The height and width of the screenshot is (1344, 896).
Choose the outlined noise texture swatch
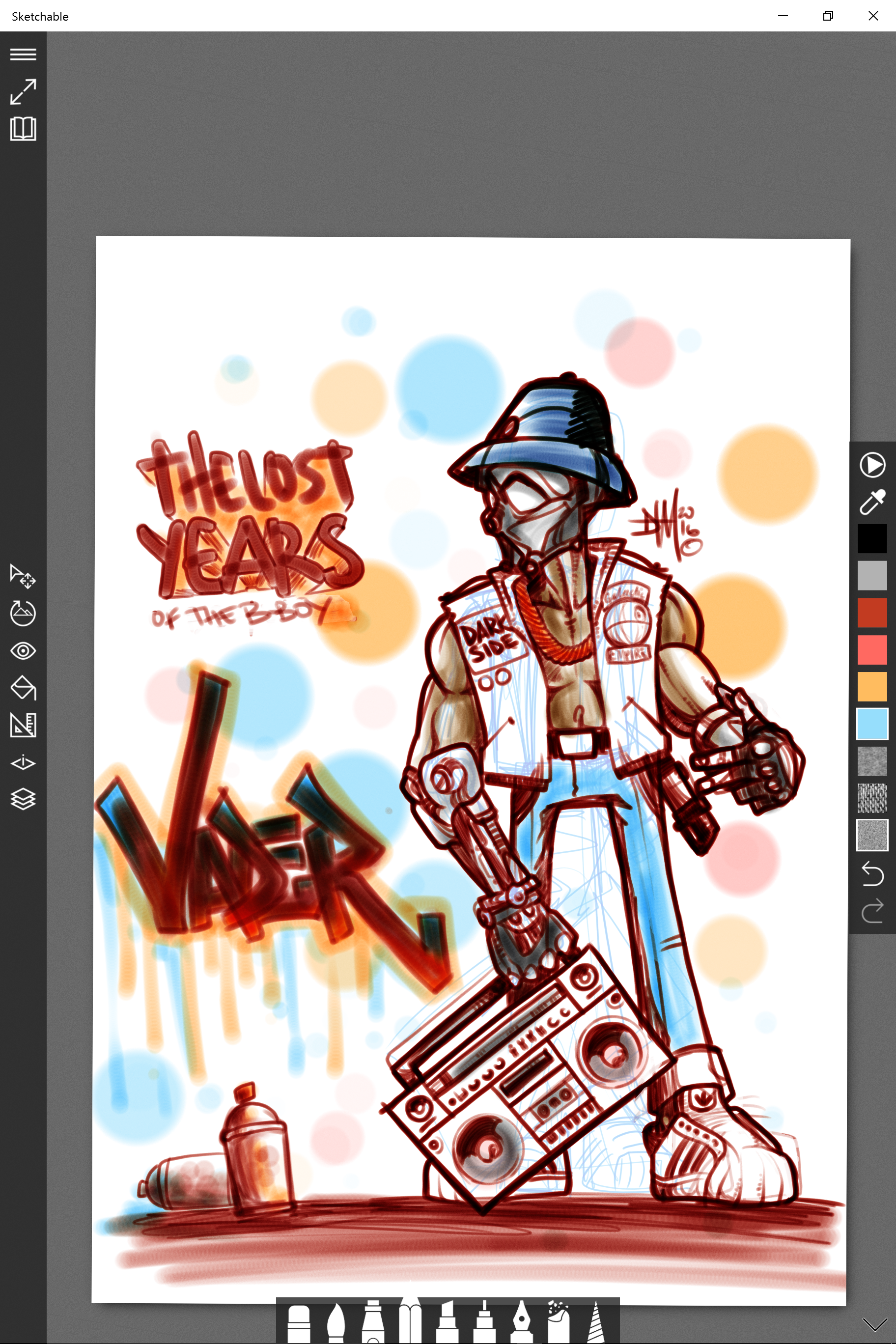click(x=872, y=835)
